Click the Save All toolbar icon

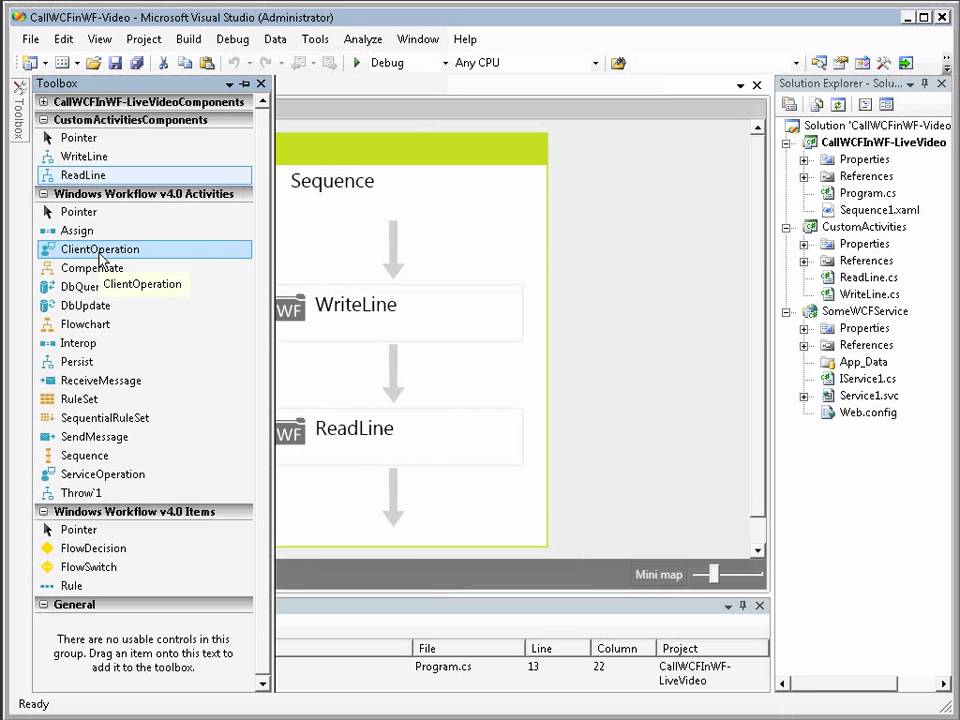pyautogui.click(x=137, y=62)
